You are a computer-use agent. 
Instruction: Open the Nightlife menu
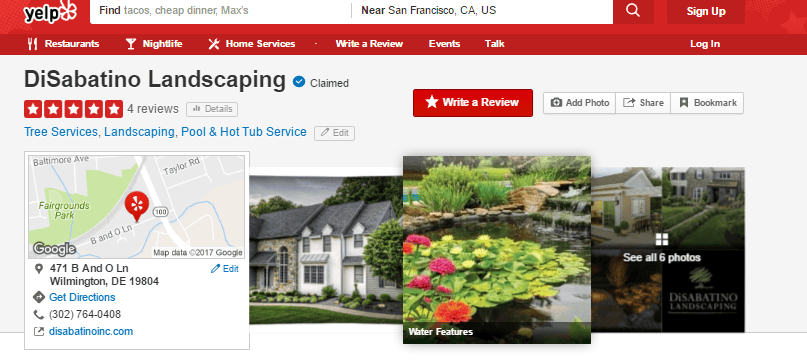154,44
